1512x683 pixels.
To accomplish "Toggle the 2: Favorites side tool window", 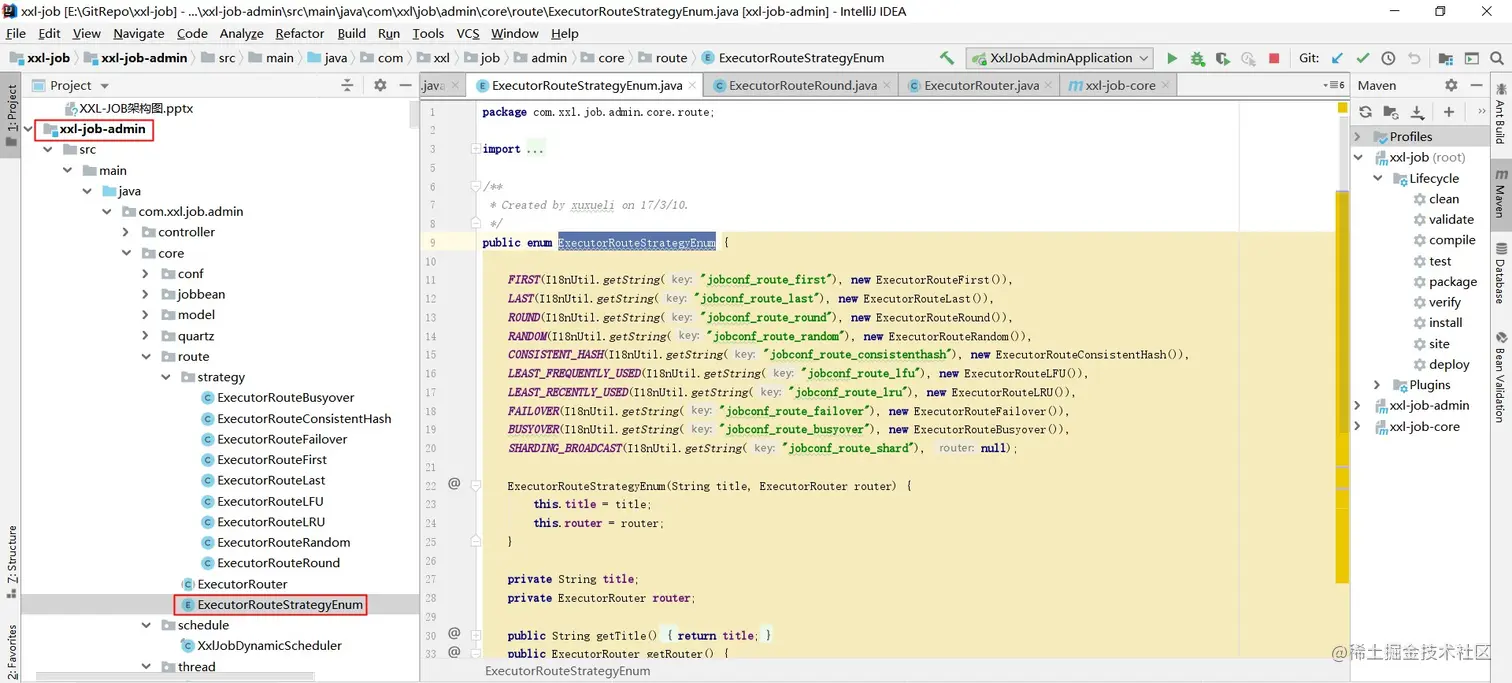I will pos(11,650).
